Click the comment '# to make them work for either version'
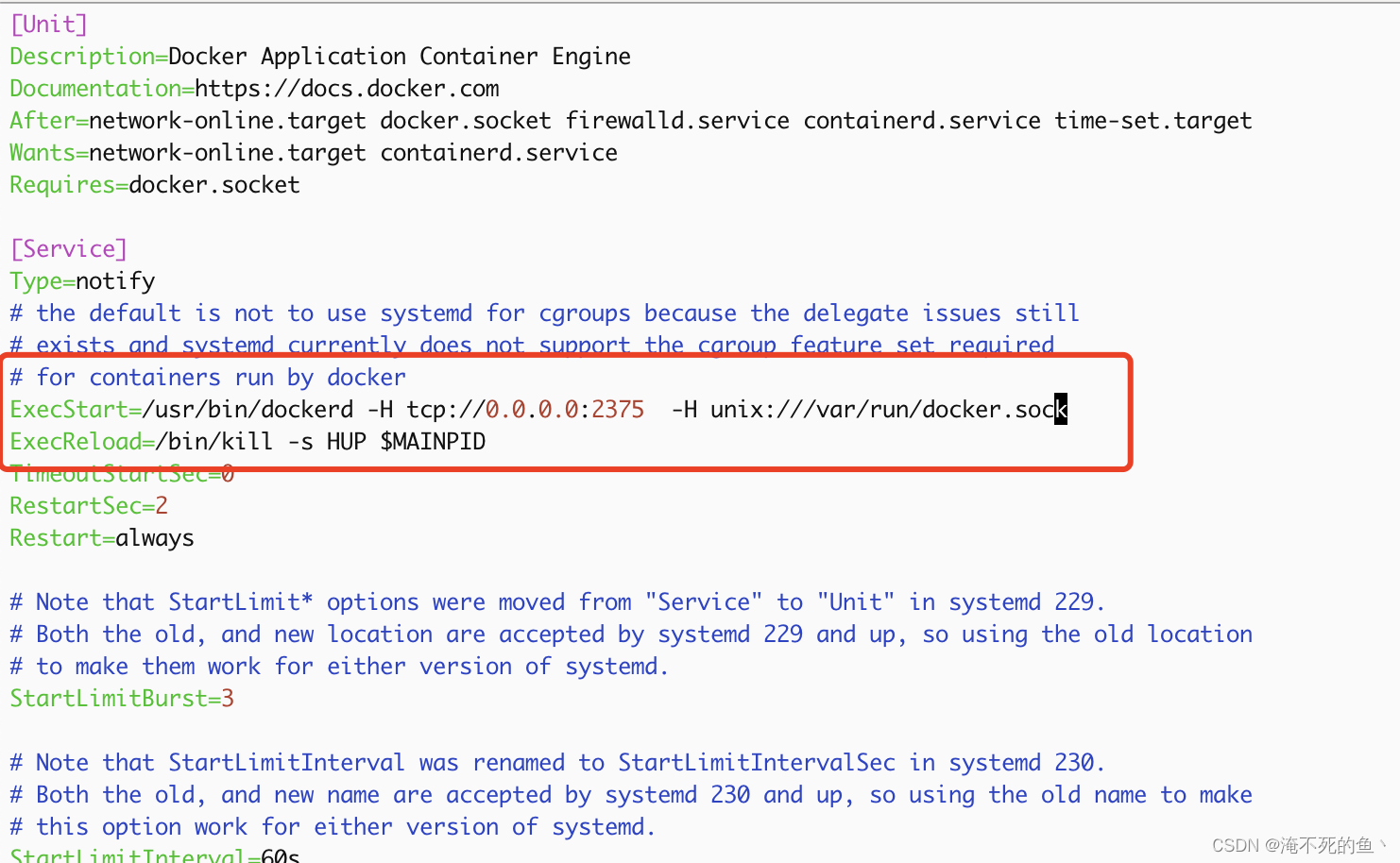Image resolution: width=1400 pixels, height=863 pixels. [x=339, y=667]
